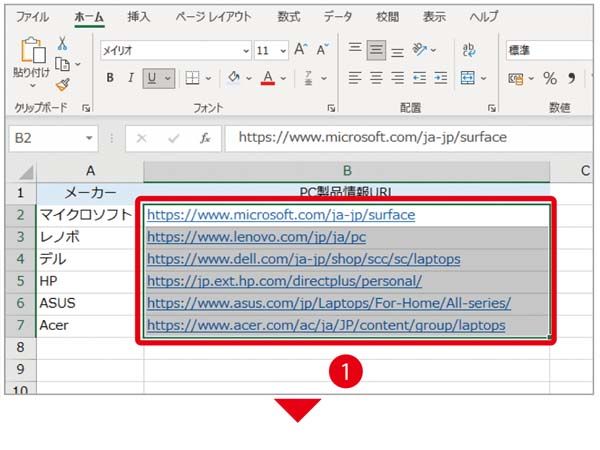The image size is (600, 450).
Task: Open the acer.com laptops link
Action: click(x=326, y=326)
